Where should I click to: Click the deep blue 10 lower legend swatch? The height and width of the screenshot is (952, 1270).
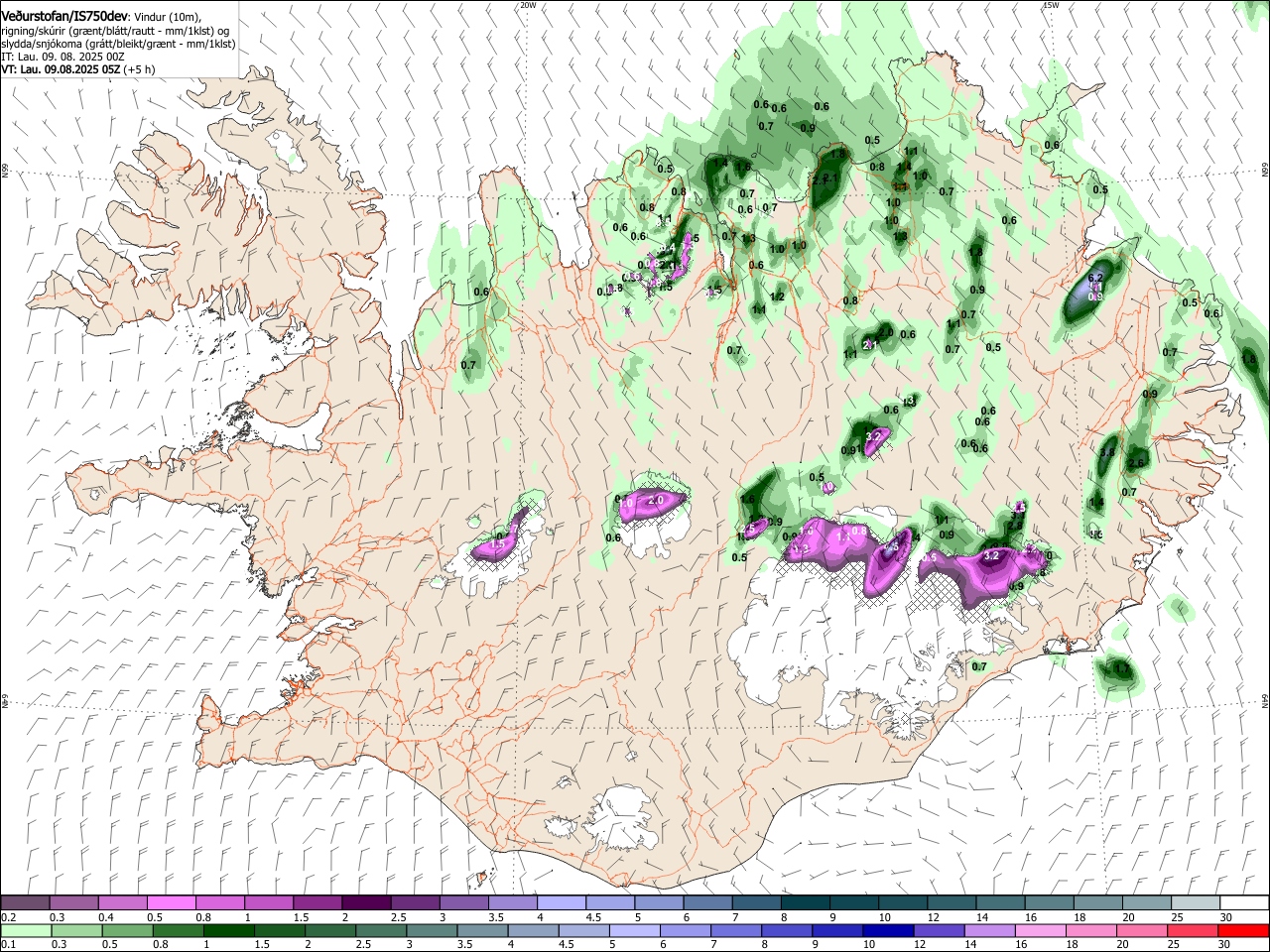coord(889,930)
